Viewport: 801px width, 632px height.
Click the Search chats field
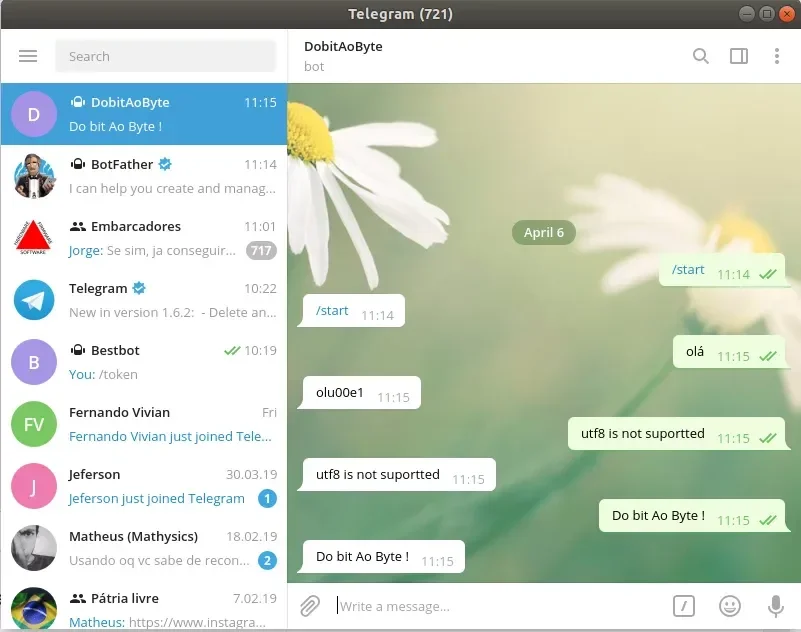coord(166,56)
